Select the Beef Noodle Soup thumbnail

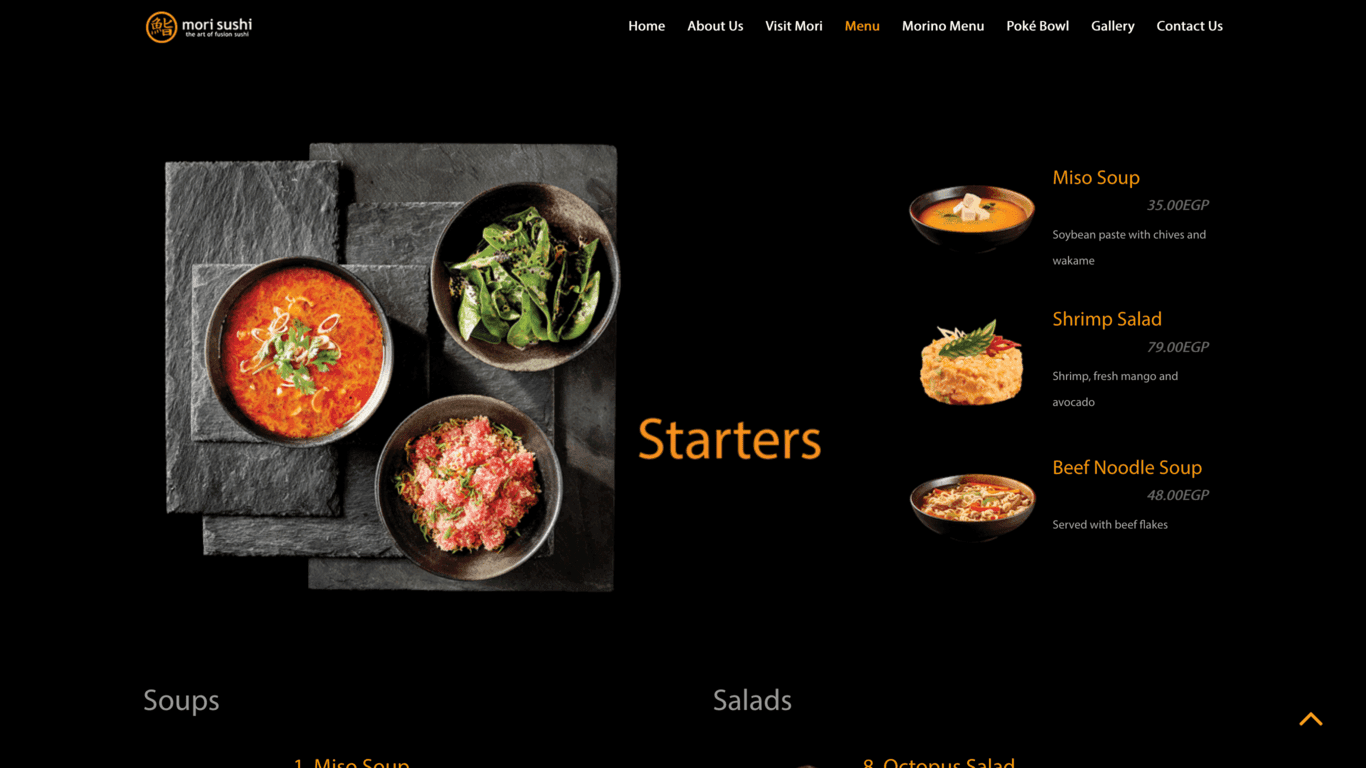pyautogui.click(x=972, y=507)
